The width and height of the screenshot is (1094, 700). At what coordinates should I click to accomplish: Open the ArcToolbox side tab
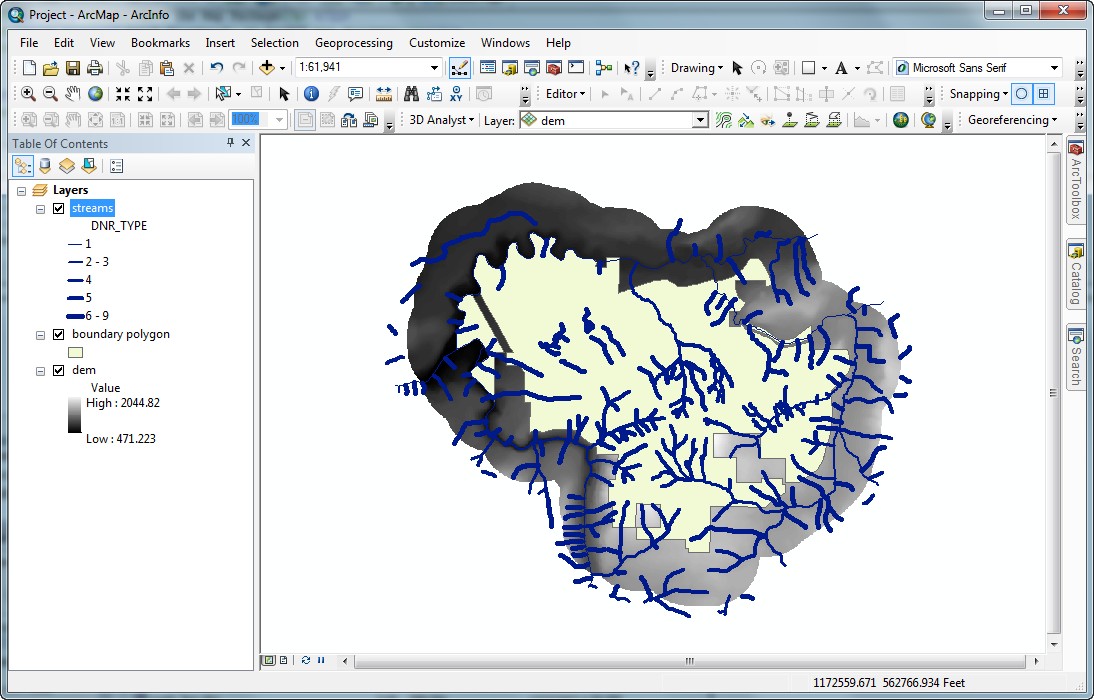[1076, 182]
